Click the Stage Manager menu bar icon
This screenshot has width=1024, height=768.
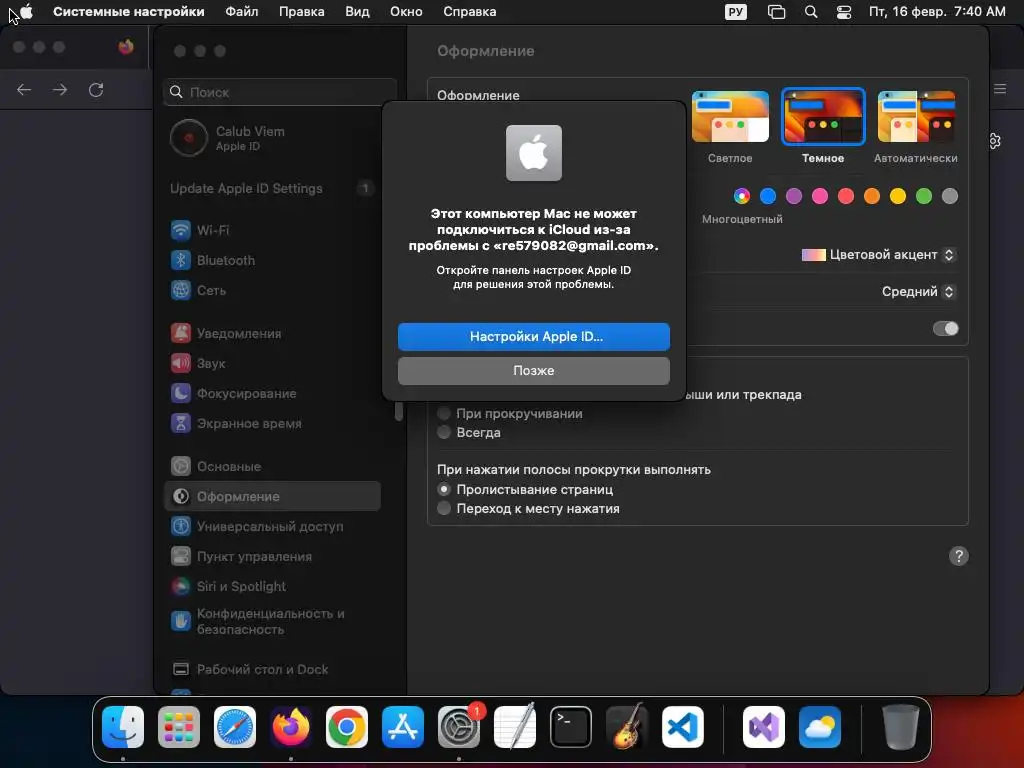click(776, 12)
